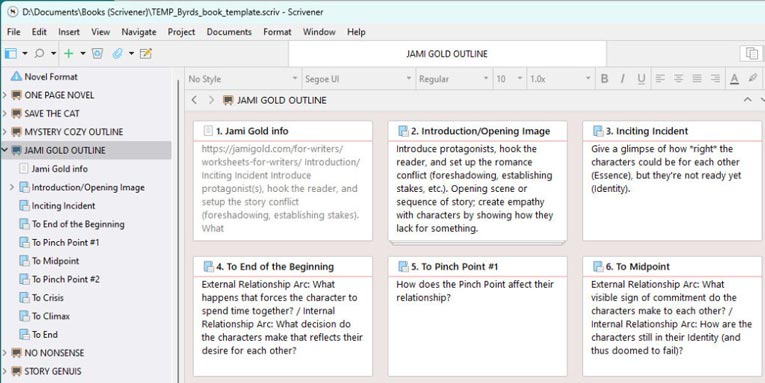This screenshot has height=383, width=765.
Task: Open the Project menu
Action: (x=181, y=32)
